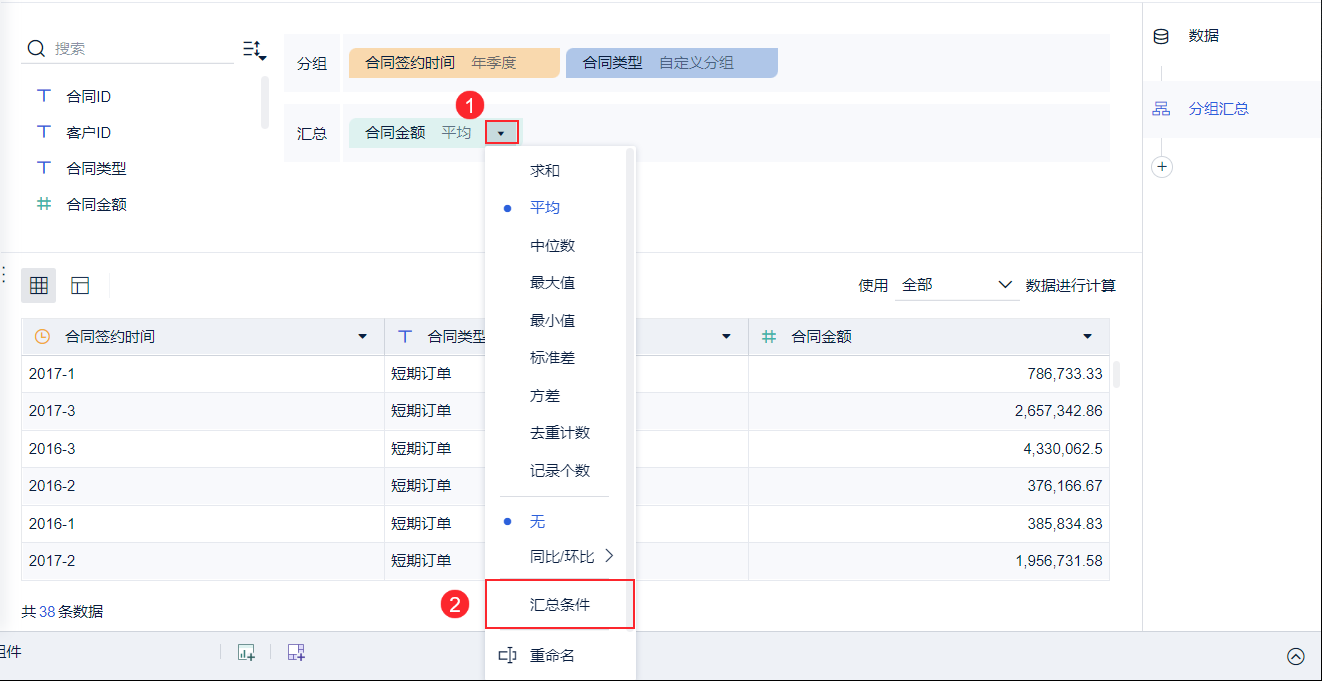Collapse panel with the circled up arrow

point(1296,656)
